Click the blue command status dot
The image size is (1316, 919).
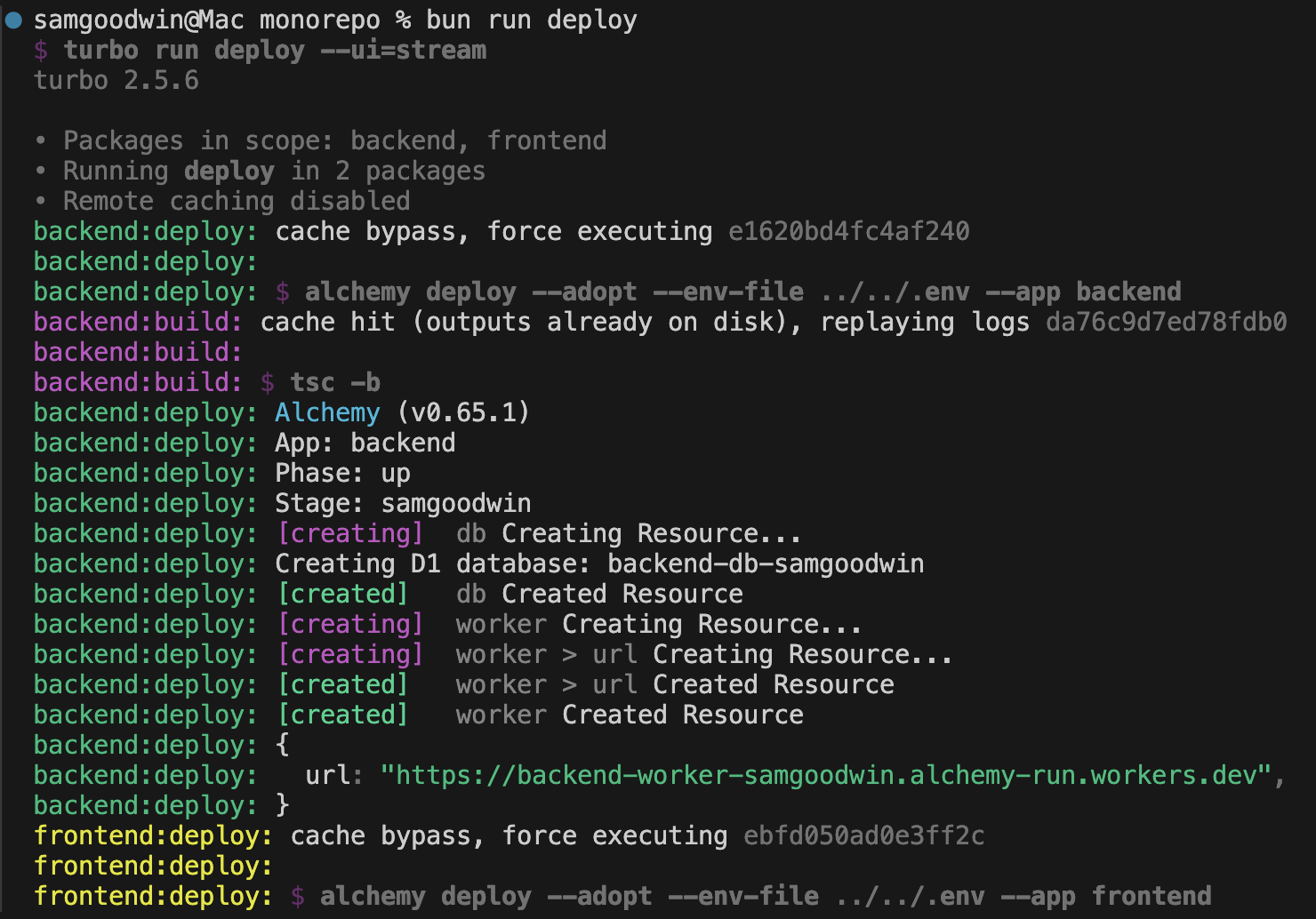pos(13,20)
